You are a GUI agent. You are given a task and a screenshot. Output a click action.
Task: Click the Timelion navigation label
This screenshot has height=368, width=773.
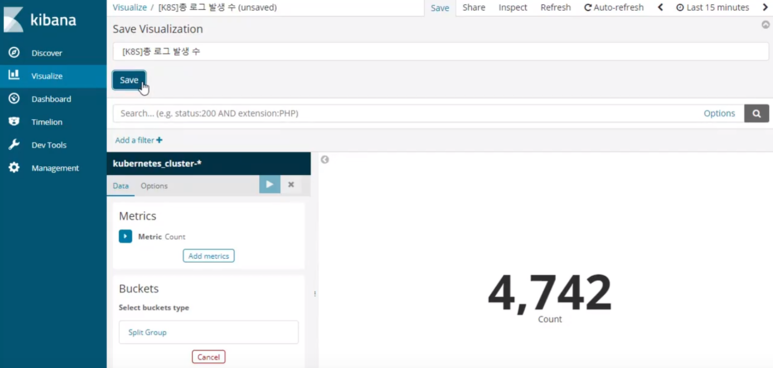pos(47,122)
